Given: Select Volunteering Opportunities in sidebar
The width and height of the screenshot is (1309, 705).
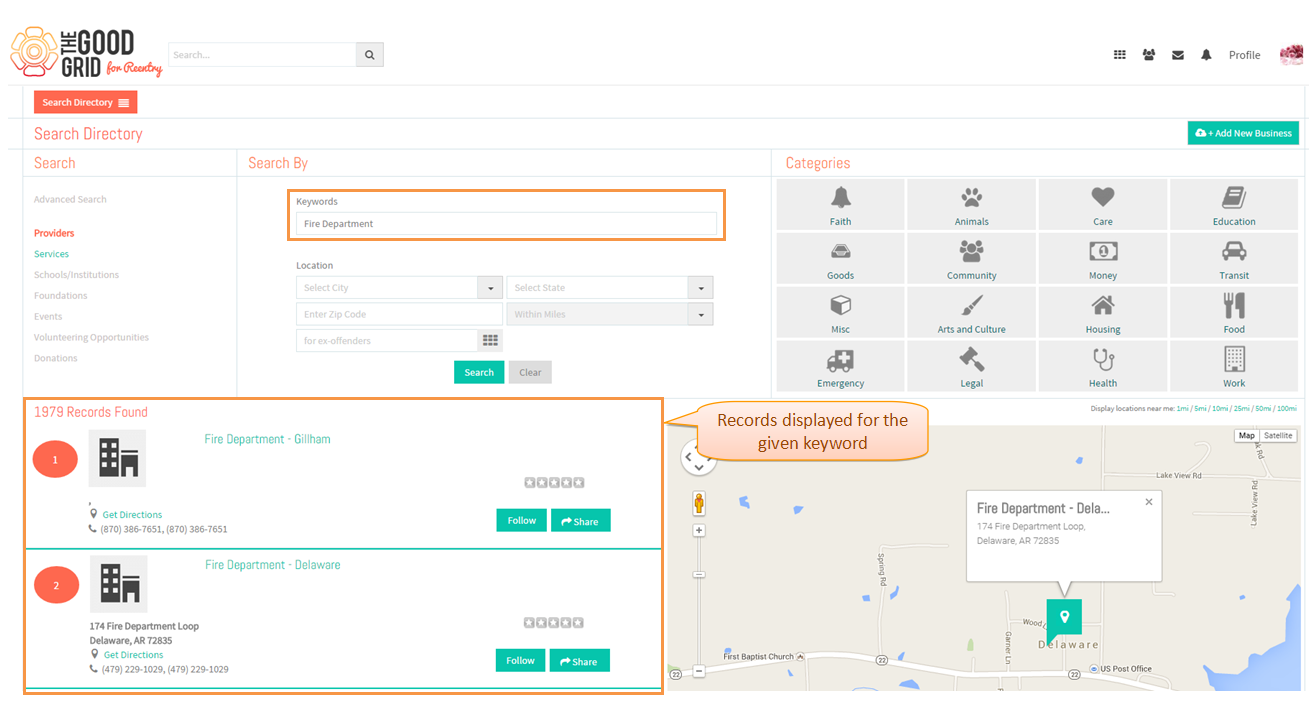Looking at the screenshot, I should (x=91, y=338).
